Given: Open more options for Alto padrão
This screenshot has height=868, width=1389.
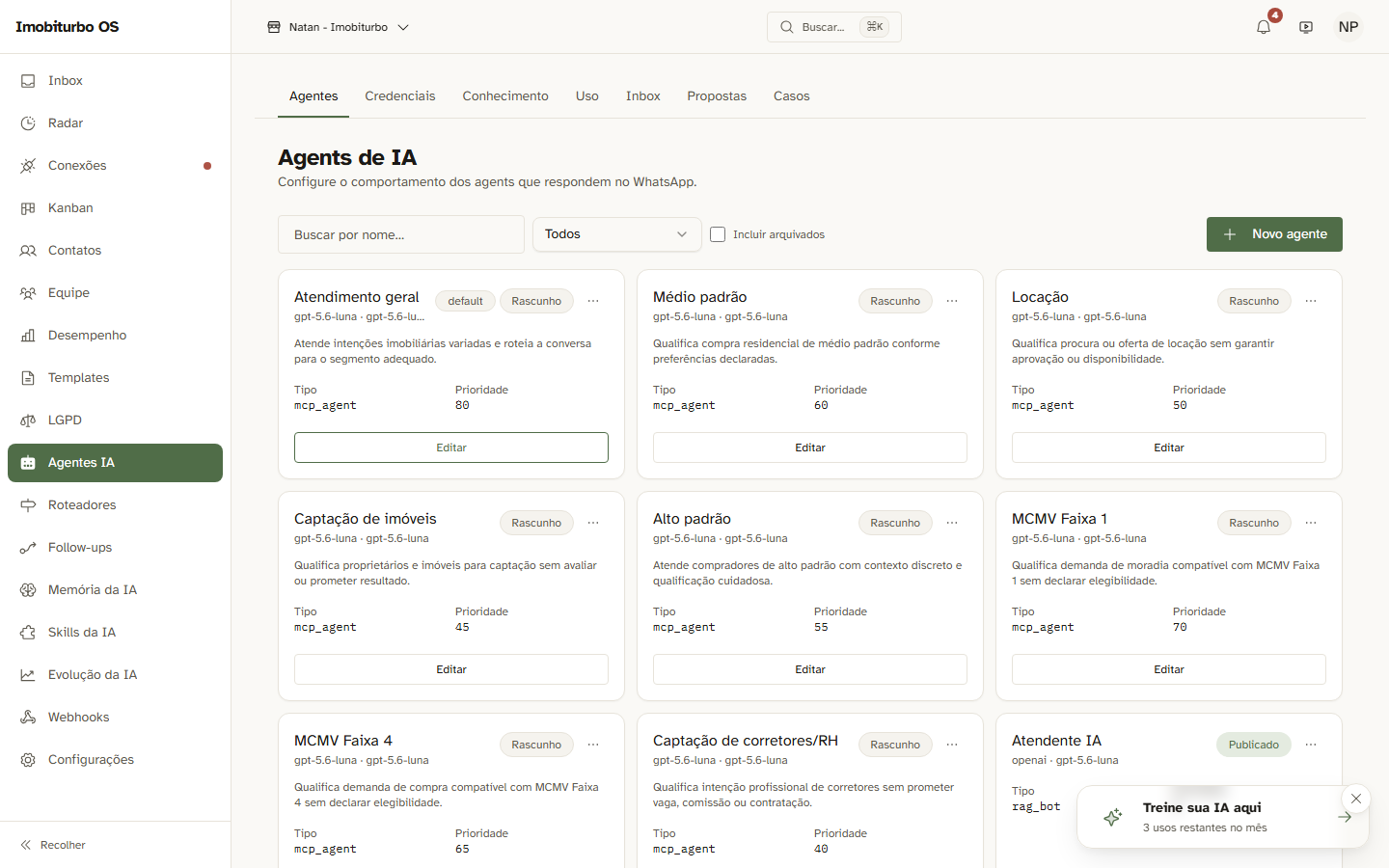Looking at the screenshot, I should (952, 523).
